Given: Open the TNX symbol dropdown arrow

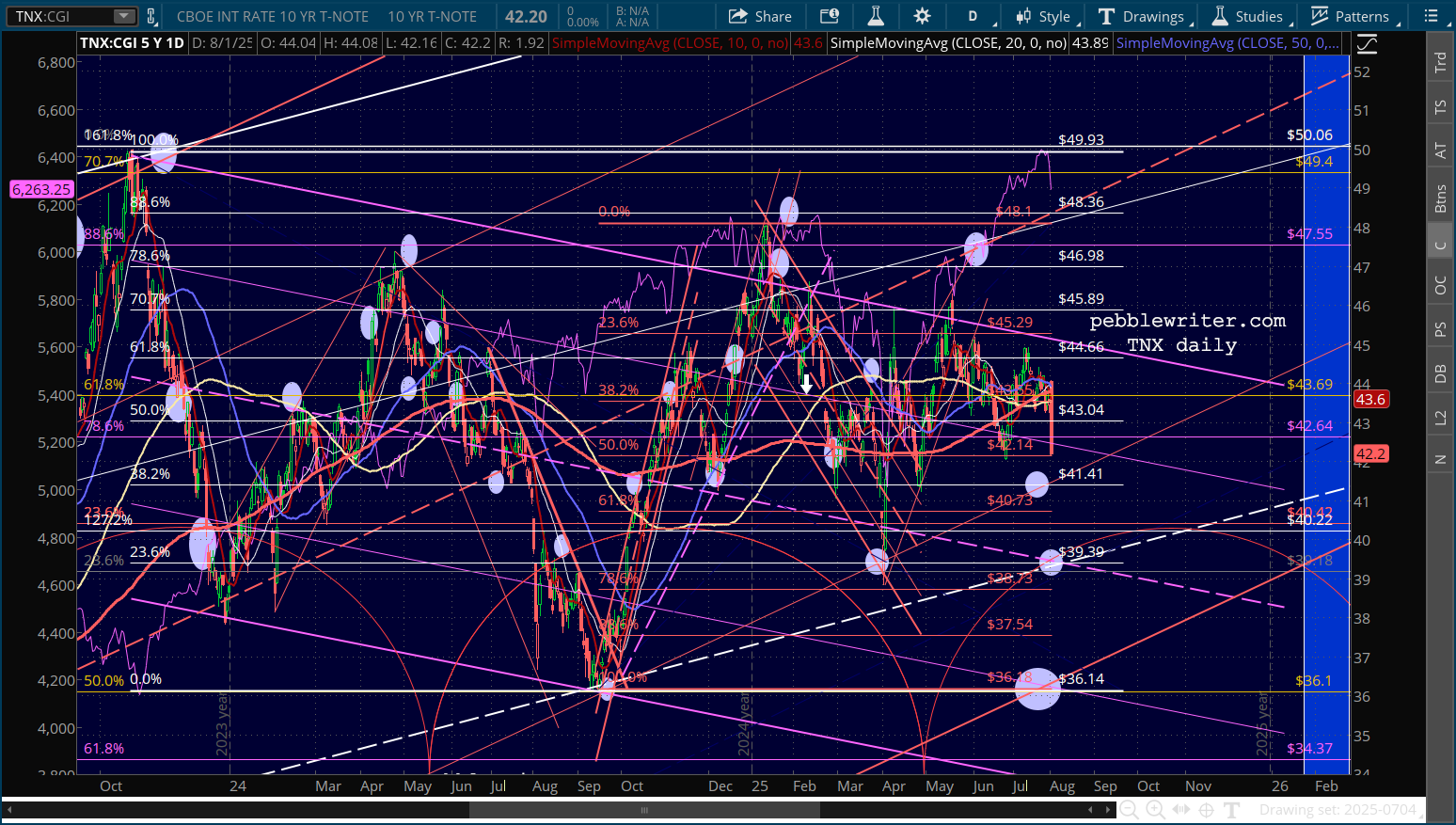Looking at the screenshot, I should [x=123, y=16].
